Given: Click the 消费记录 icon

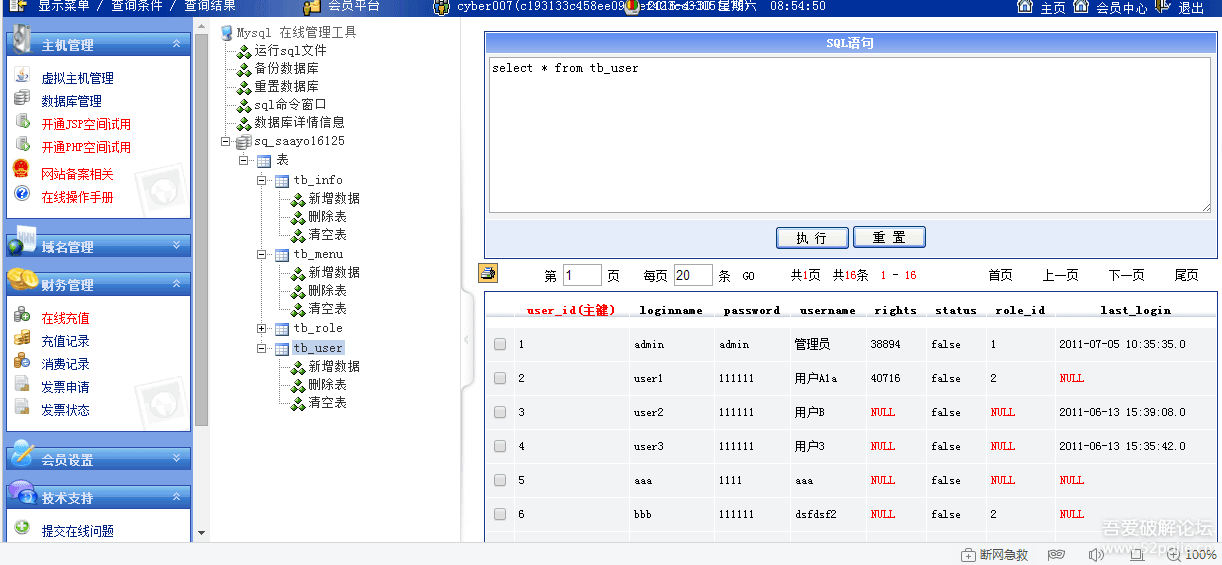Looking at the screenshot, I should pyautogui.click(x=22, y=362).
